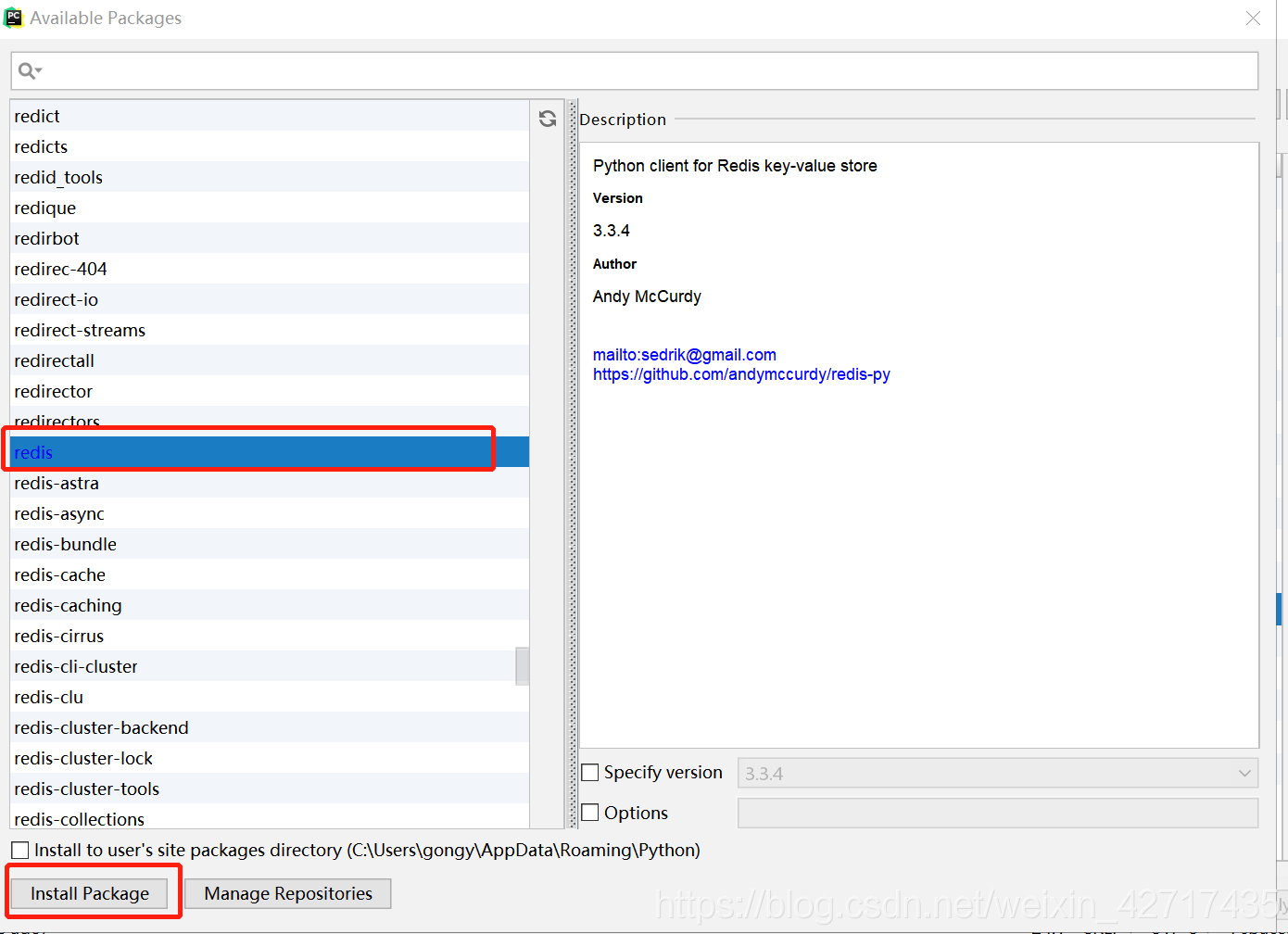This screenshot has height=934, width=1288.
Task: Select the redict package
Action: [270, 116]
